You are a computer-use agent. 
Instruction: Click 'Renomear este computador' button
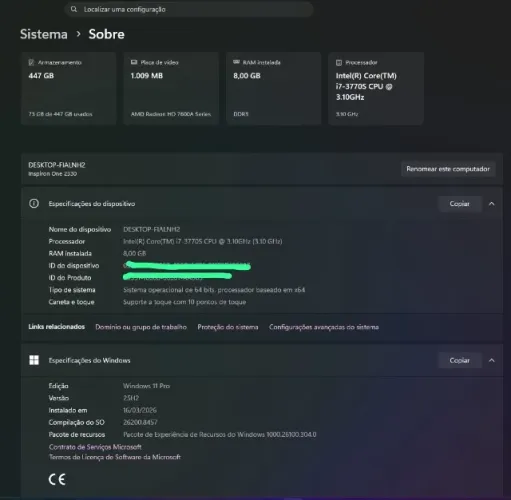click(448, 169)
